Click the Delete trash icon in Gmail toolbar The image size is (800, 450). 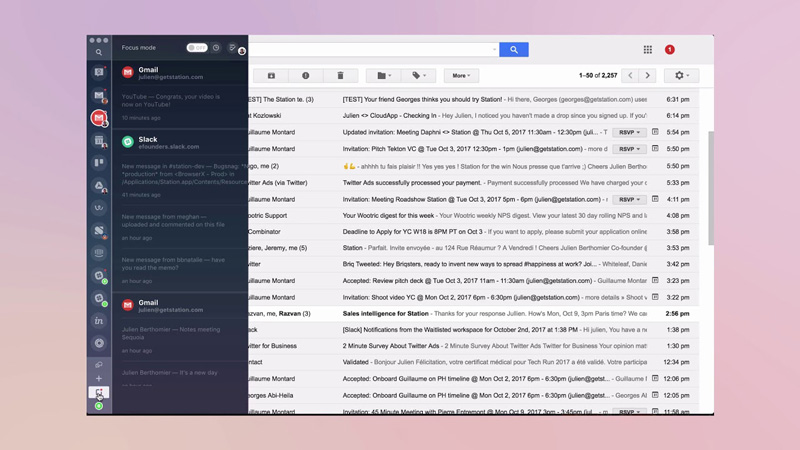340,76
